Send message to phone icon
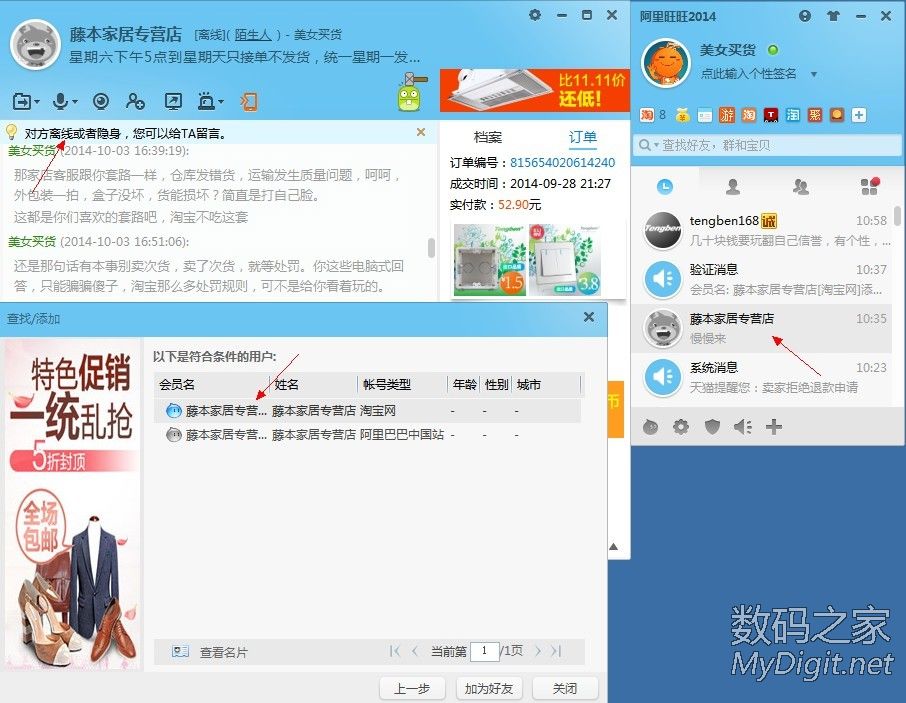The image size is (906, 703). (249, 102)
